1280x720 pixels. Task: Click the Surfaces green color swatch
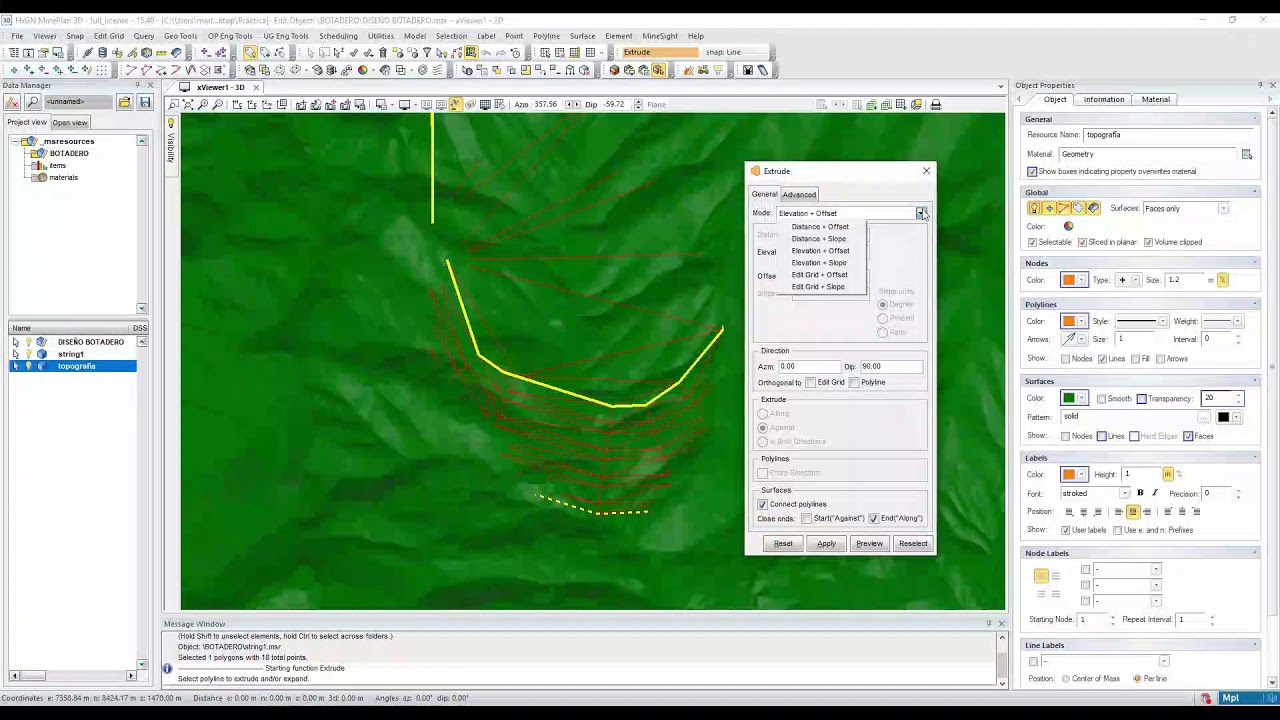pos(1069,398)
